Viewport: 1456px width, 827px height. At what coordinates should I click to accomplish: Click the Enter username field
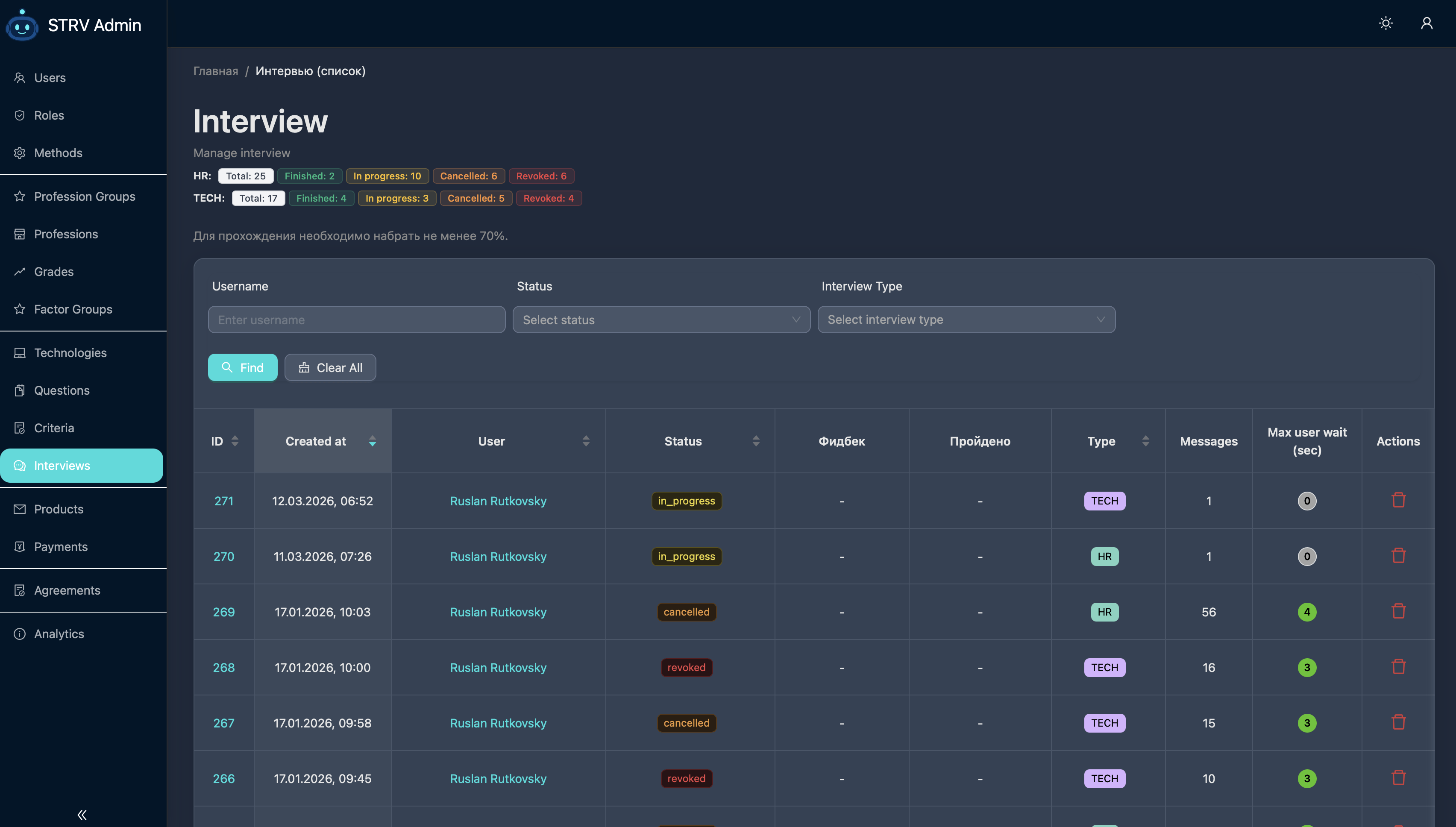pos(356,320)
